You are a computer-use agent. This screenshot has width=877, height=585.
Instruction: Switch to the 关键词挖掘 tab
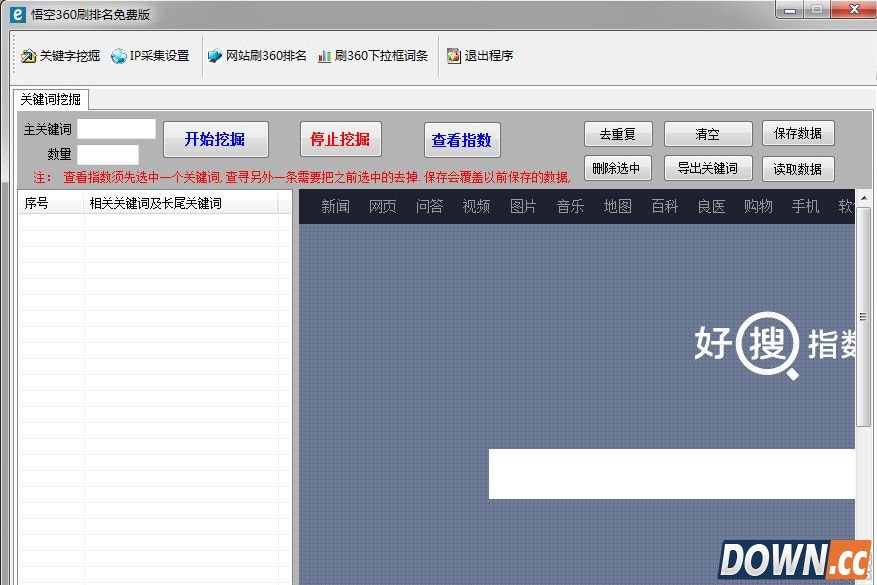[51, 99]
